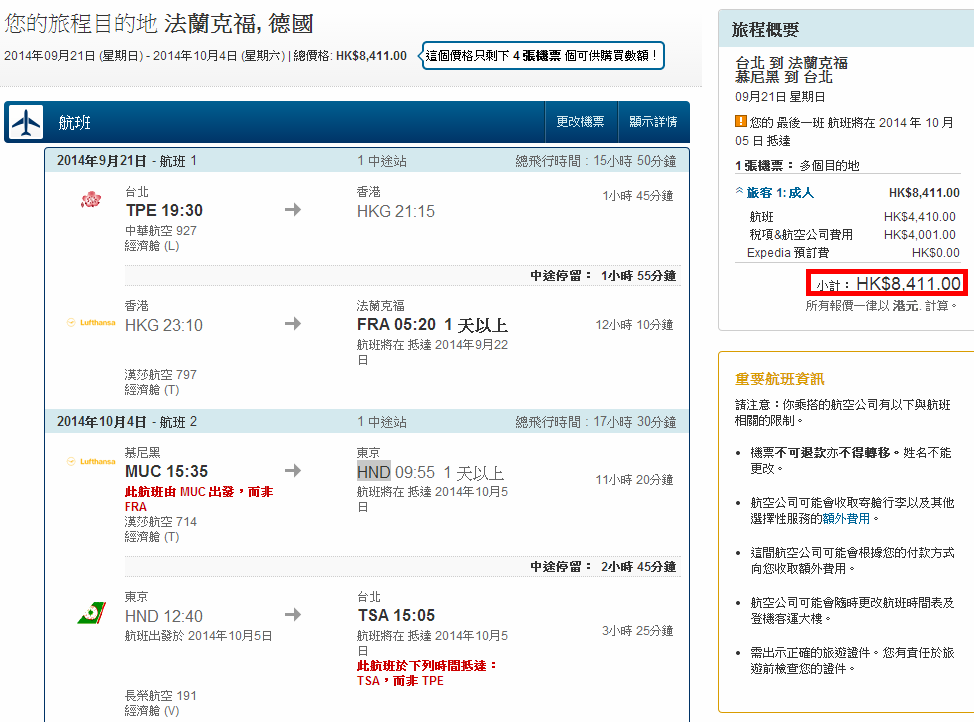The image size is (974, 722).
Task: Click the arrow icon between HKG 23:10 and FRA
Action: click(x=293, y=324)
